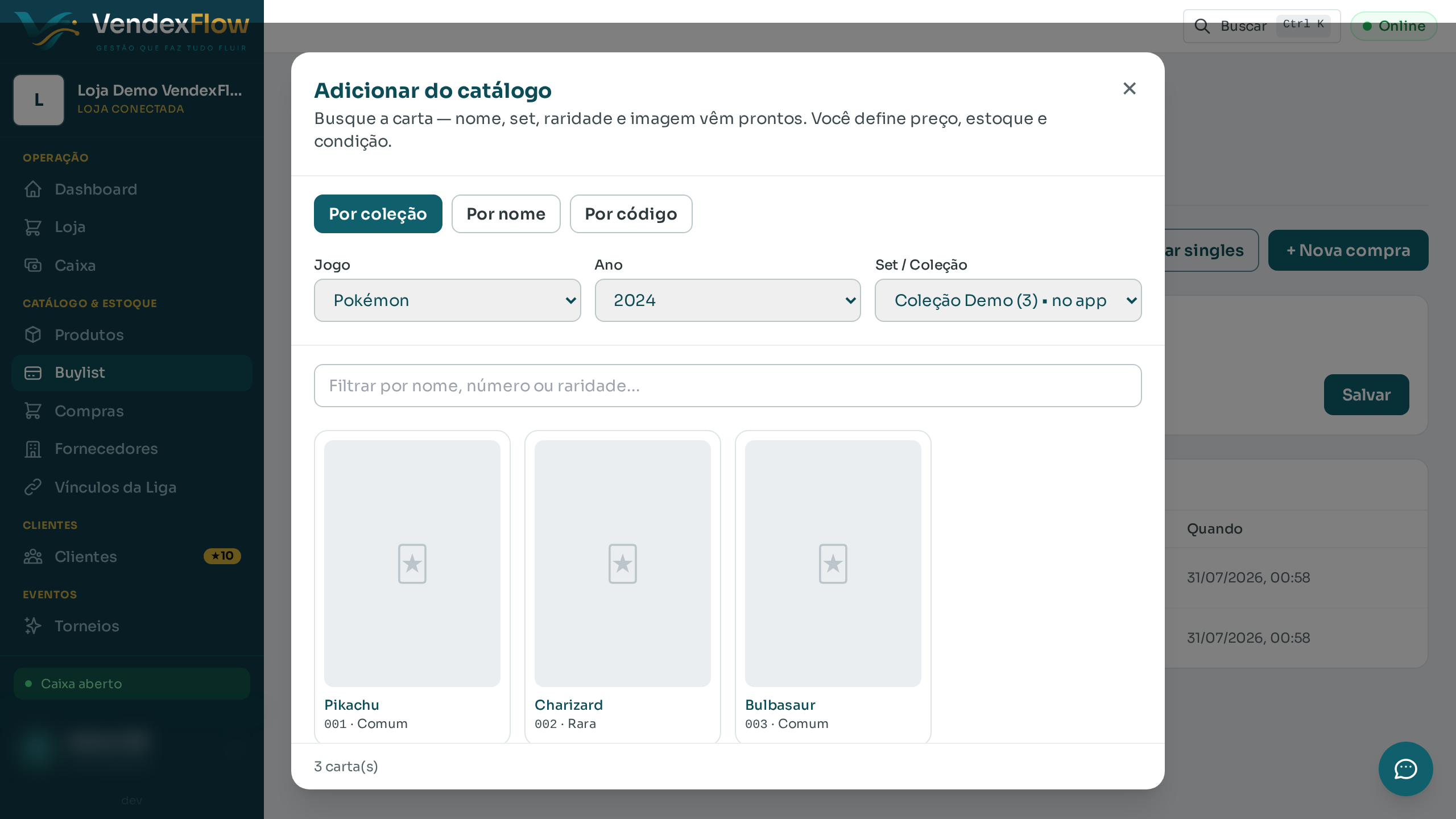Select the Bulbasaur card name
This screenshot has width=1456, height=819.
780,705
